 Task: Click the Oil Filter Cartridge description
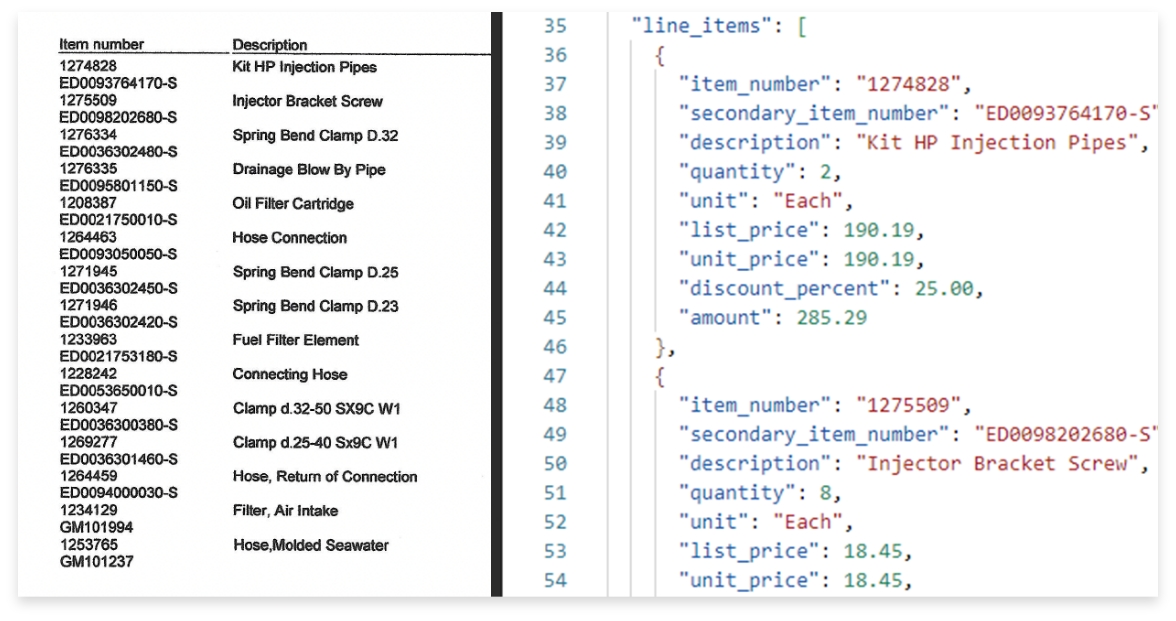[292, 204]
